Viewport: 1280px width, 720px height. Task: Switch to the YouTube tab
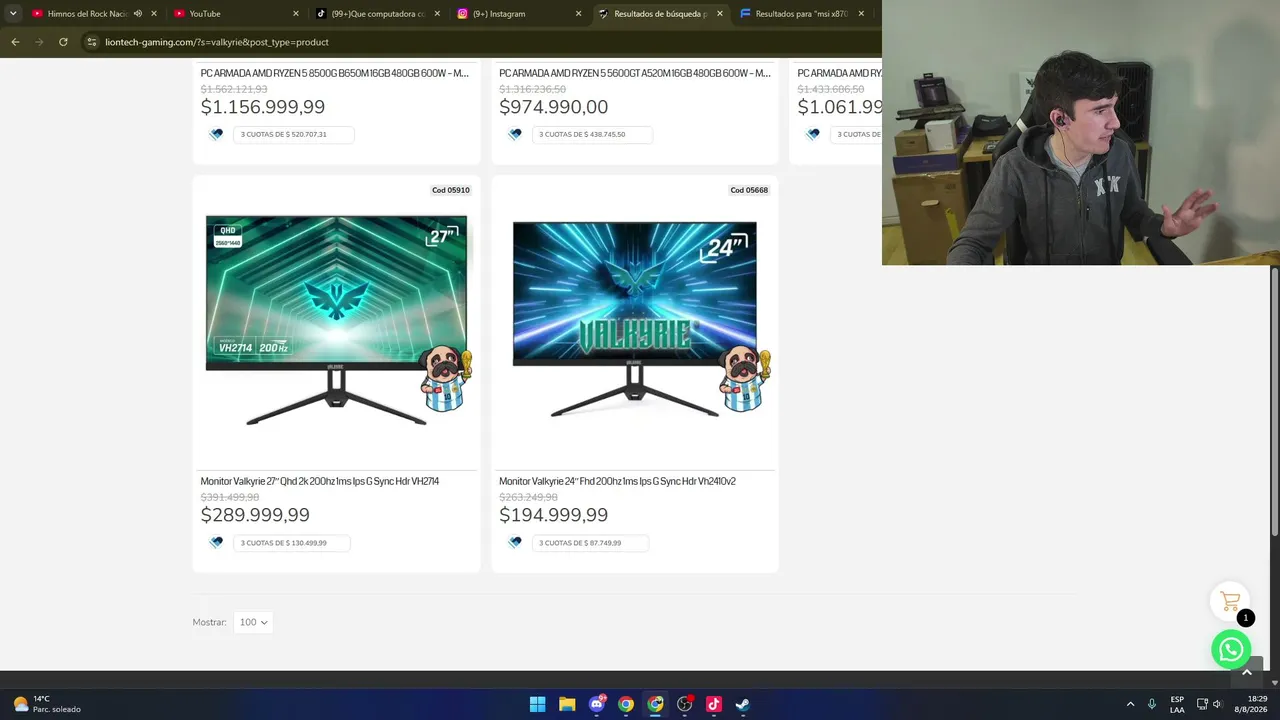(x=236, y=14)
